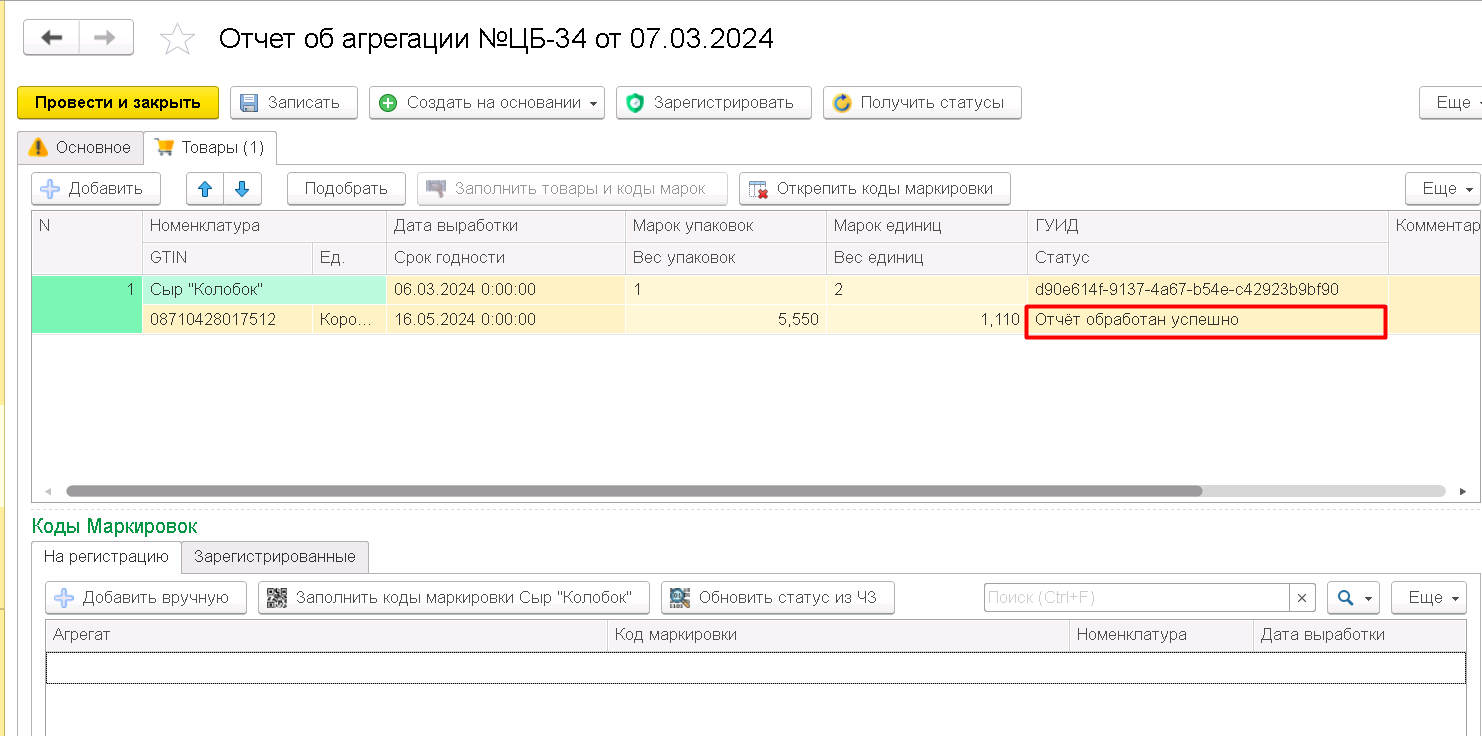This screenshot has height=736, width=1482.
Task: Move row up with blue up arrow
Action: tap(205, 188)
